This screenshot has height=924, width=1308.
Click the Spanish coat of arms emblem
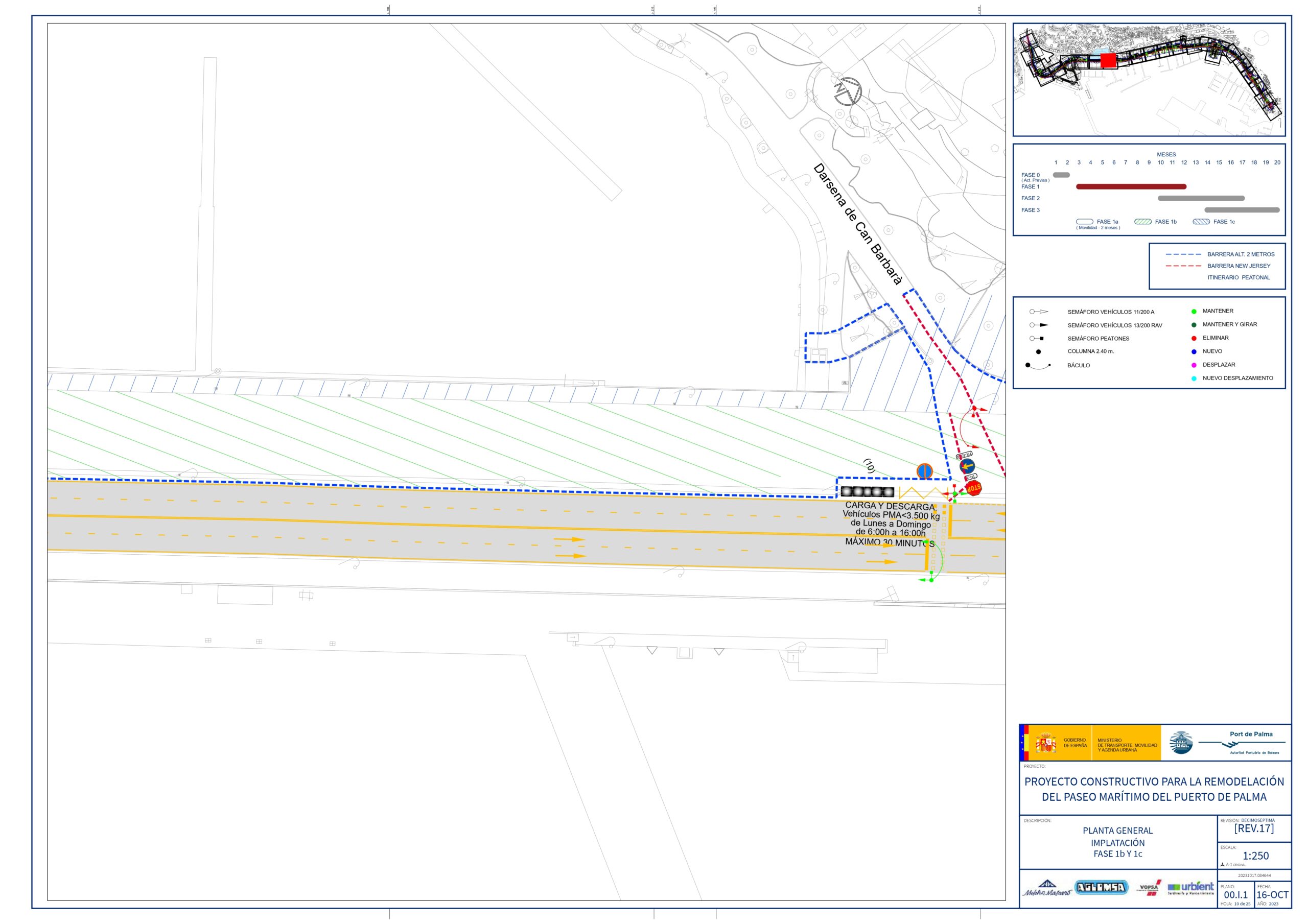coord(1046,743)
